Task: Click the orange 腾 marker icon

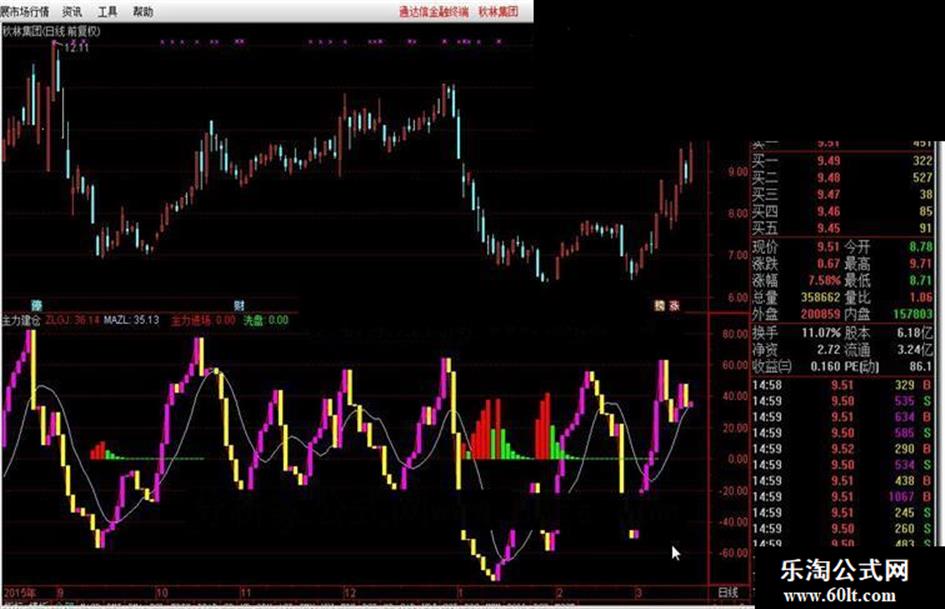Action: point(660,306)
